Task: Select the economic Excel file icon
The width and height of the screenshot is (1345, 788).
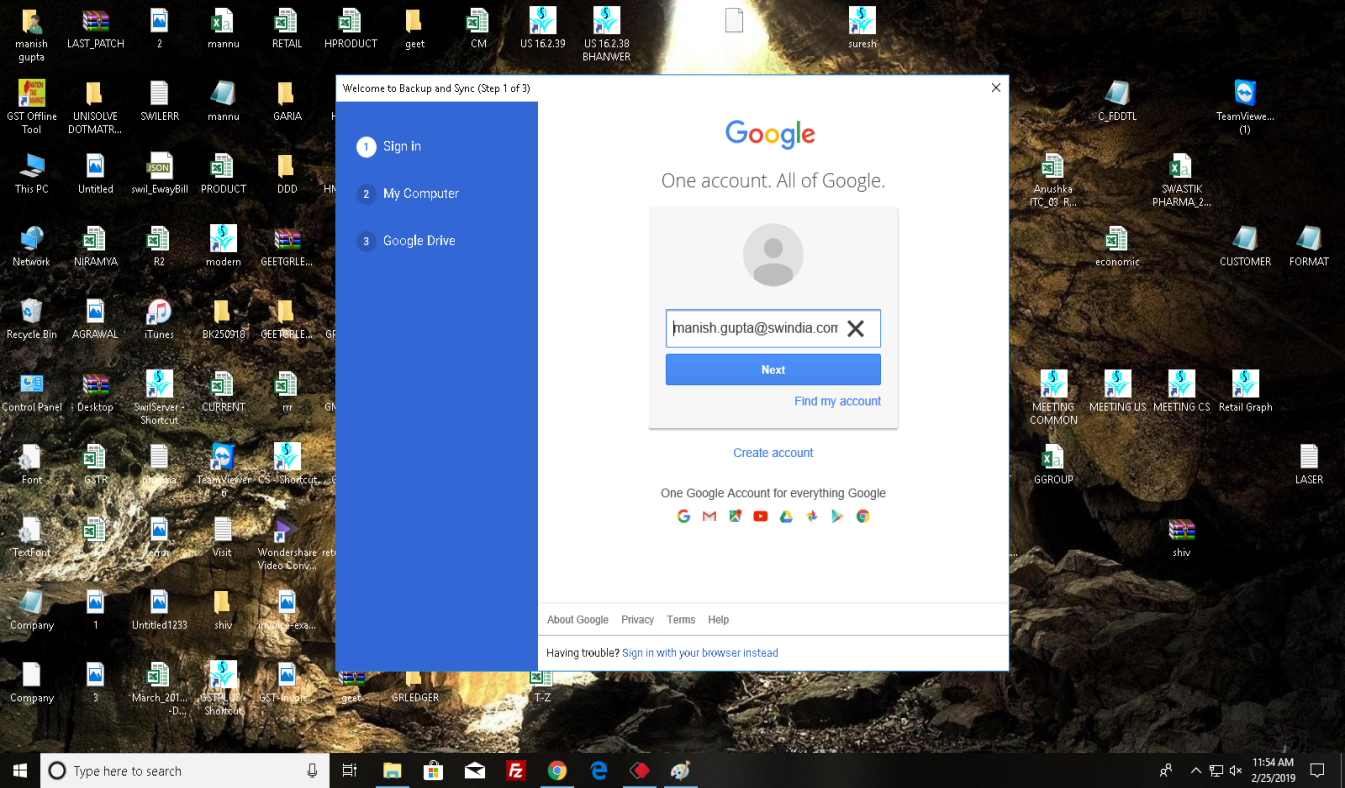Action: click(x=1117, y=246)
